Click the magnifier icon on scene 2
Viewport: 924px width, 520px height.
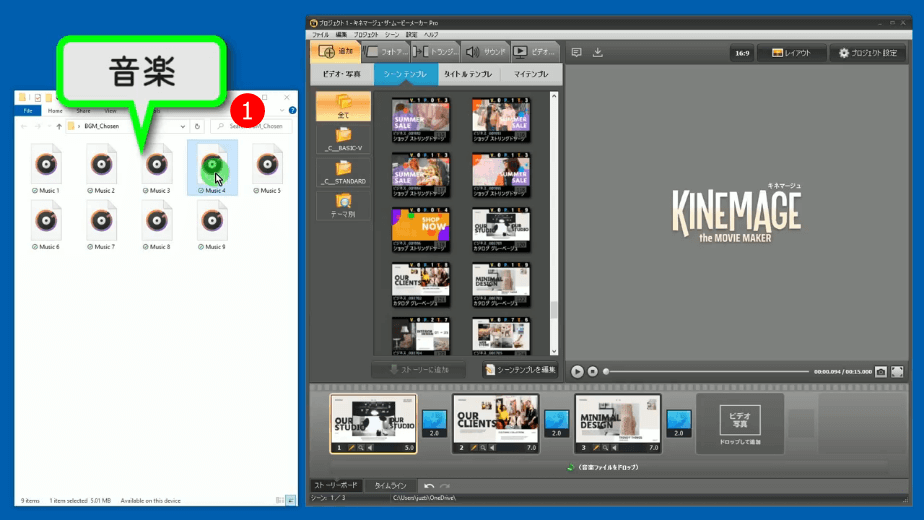[482, 448]
